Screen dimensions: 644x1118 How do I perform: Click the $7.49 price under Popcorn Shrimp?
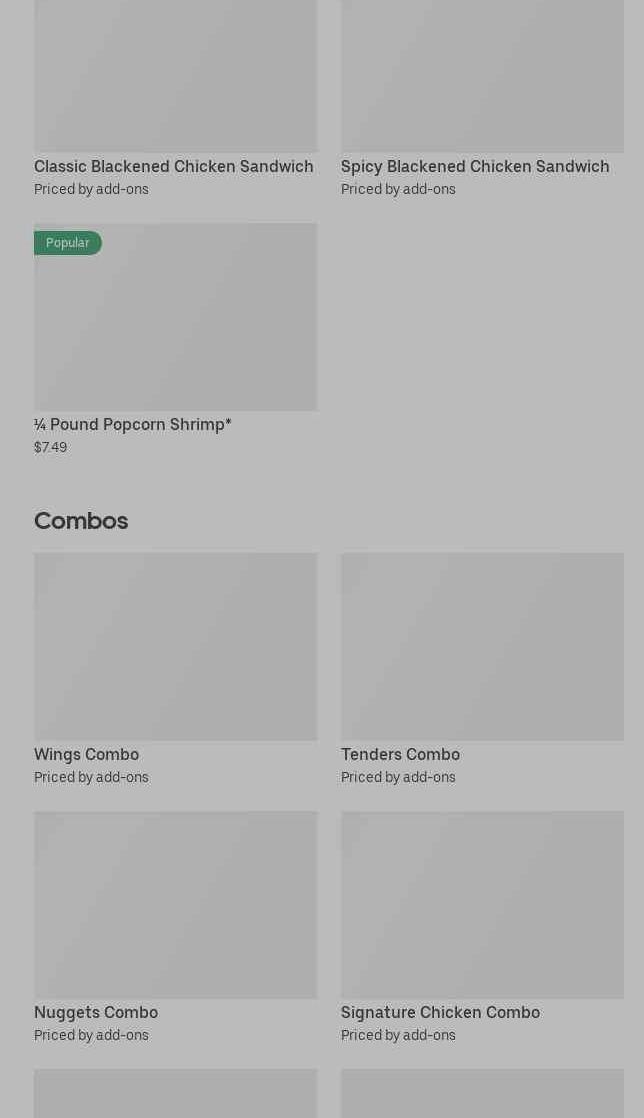coord(51,447)
